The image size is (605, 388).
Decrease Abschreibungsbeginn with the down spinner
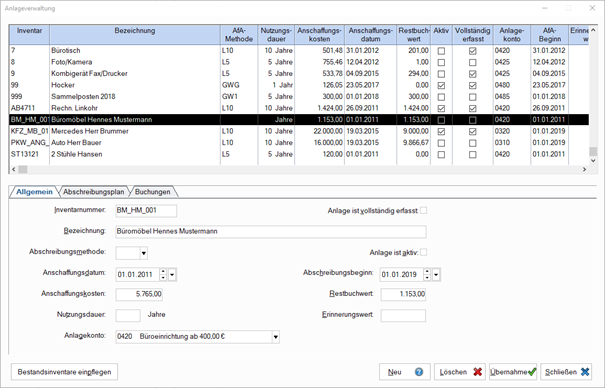[427, 278]
